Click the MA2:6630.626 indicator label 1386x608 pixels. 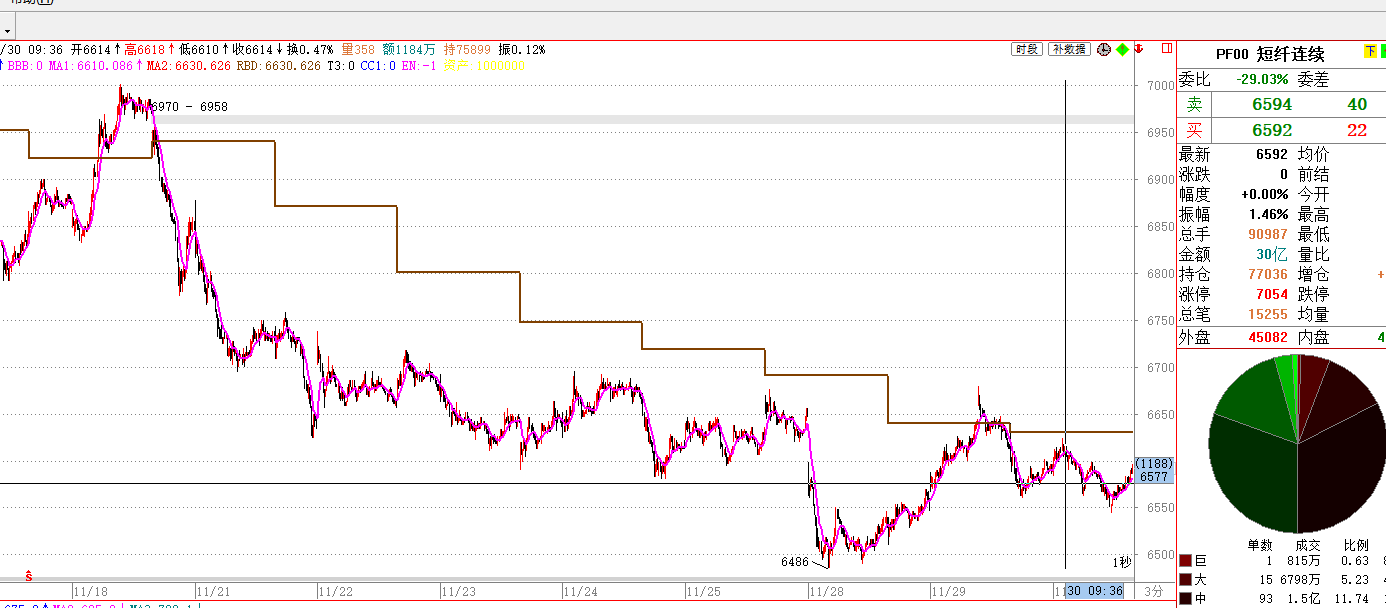[189, 66]
